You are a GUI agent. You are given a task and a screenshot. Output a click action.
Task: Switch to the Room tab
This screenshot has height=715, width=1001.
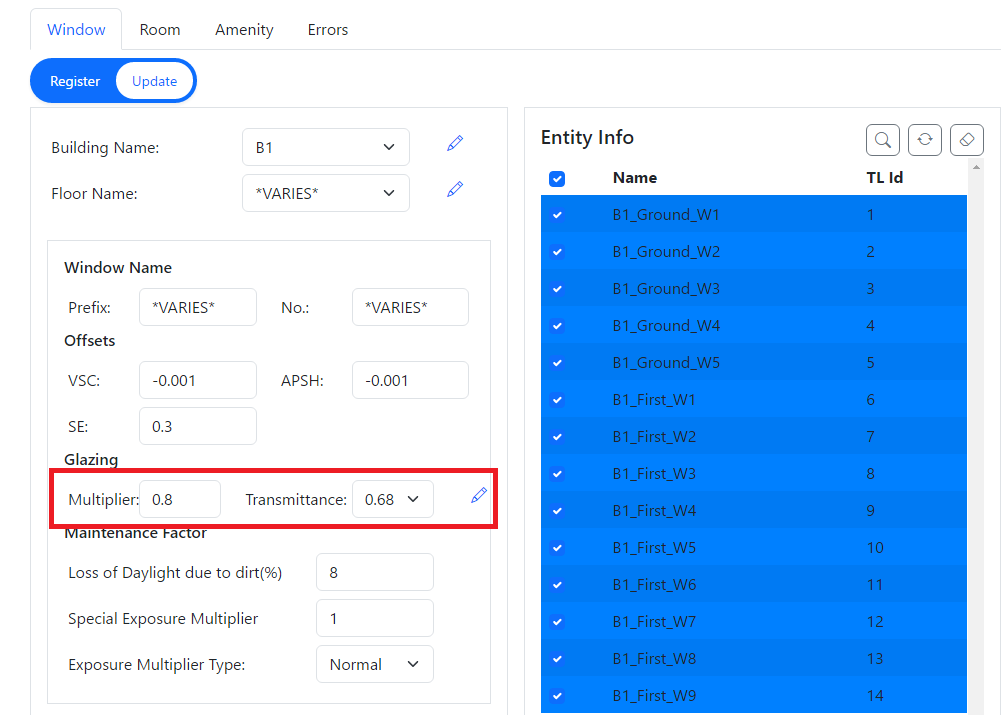click(x=160, y=30)
